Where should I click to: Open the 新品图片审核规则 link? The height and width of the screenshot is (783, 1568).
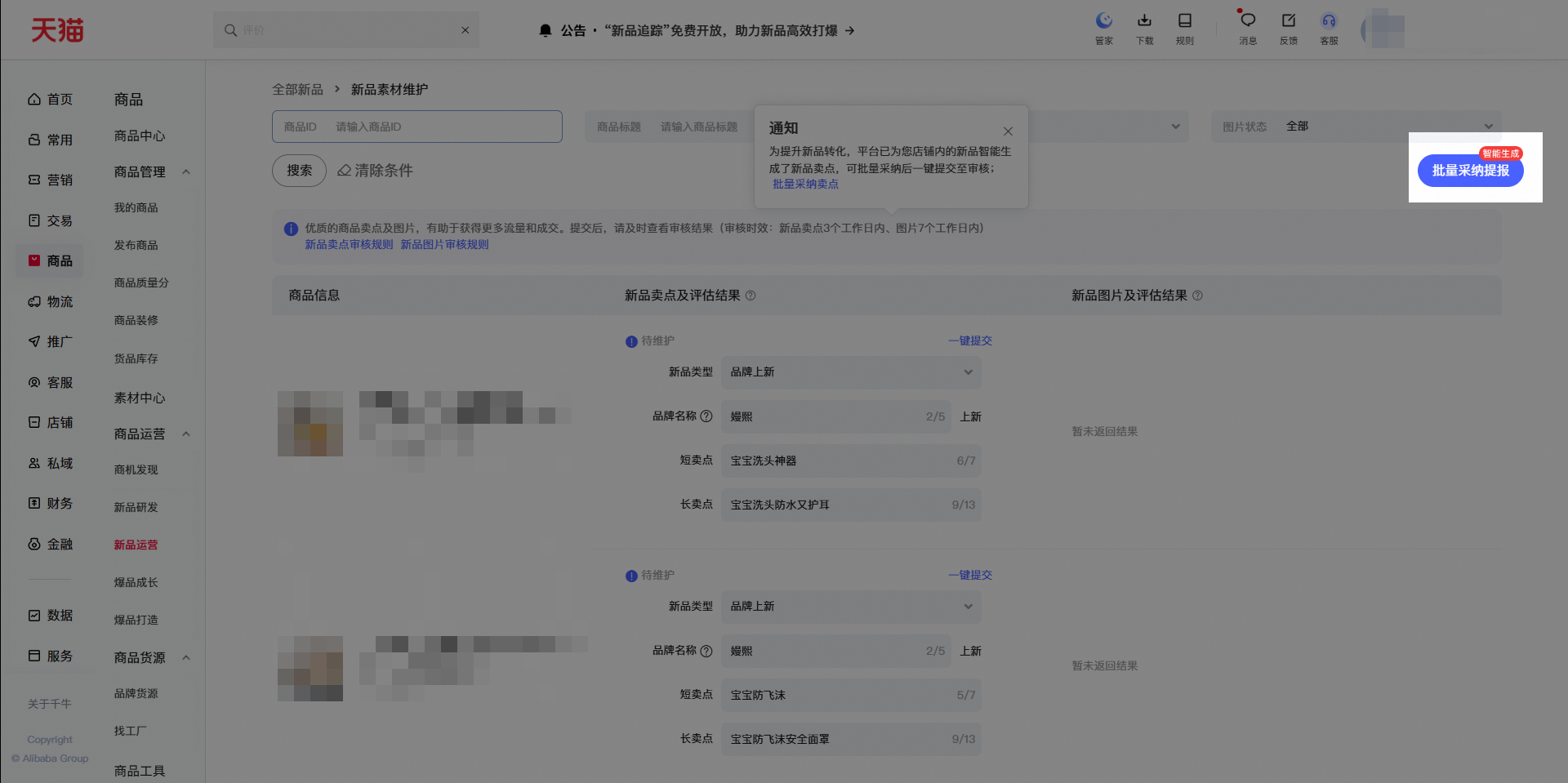pyautogui.click(x=444, y=245)
